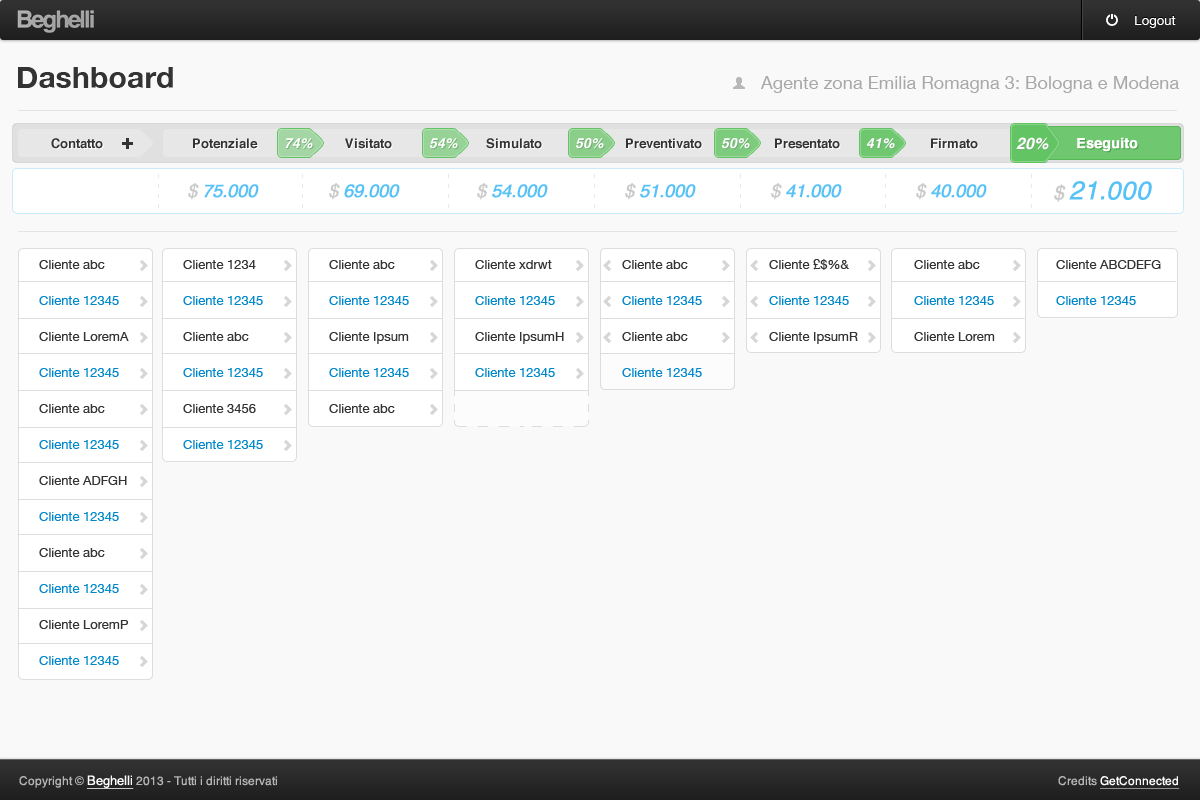Click the user icon before Agente zona

[x=739, y=84]
